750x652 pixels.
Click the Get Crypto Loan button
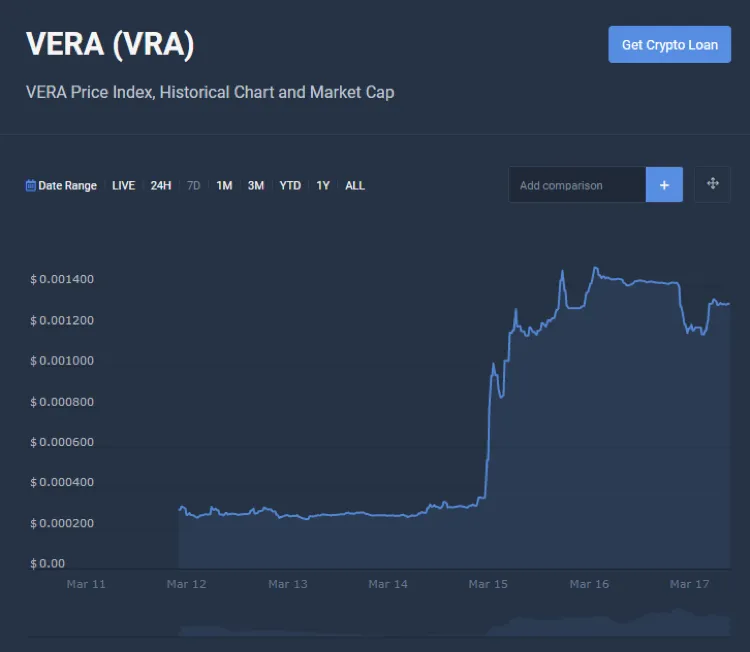coord(669,44)
